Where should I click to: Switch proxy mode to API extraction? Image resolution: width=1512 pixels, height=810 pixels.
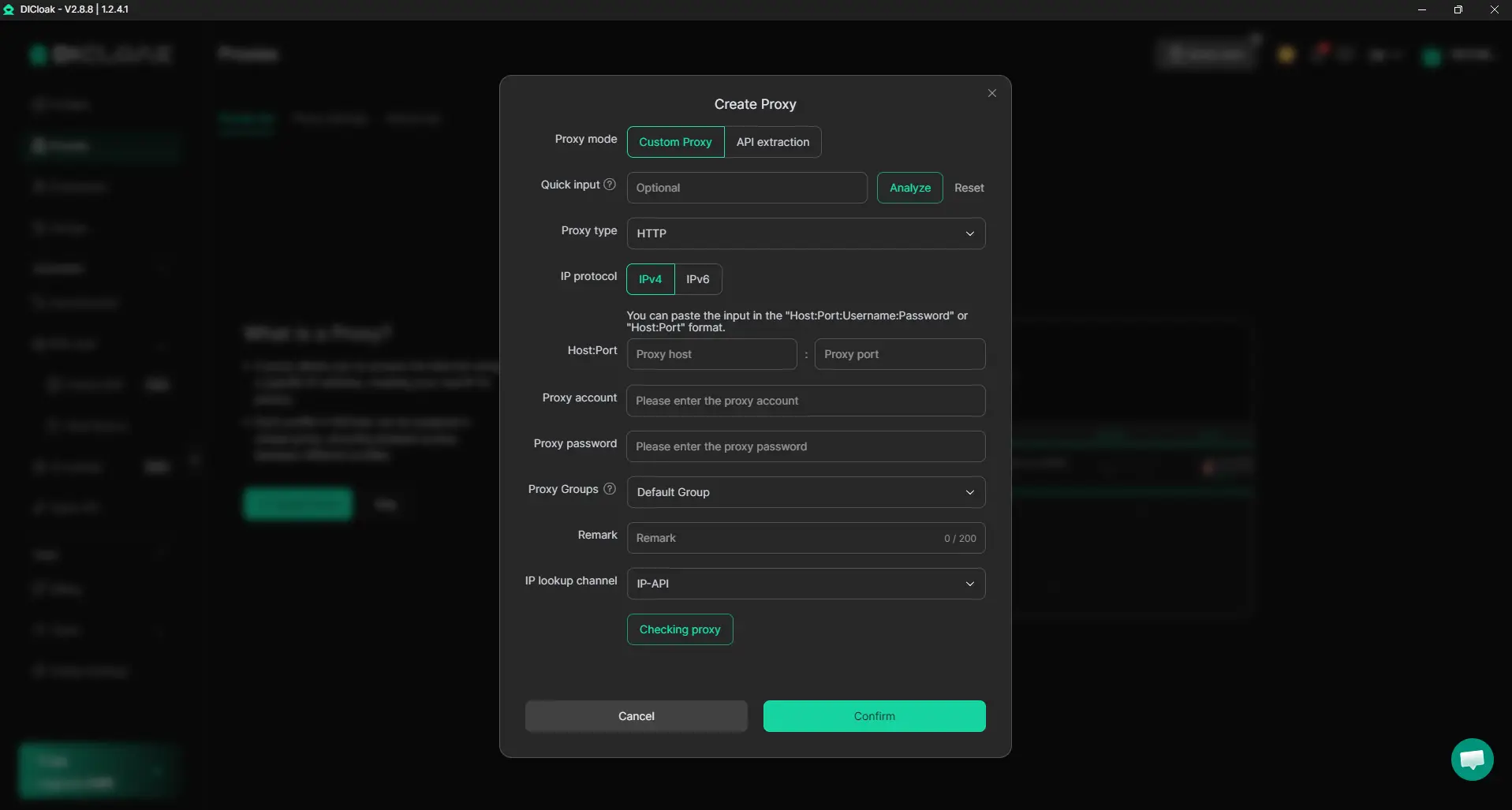click(772, 142)
